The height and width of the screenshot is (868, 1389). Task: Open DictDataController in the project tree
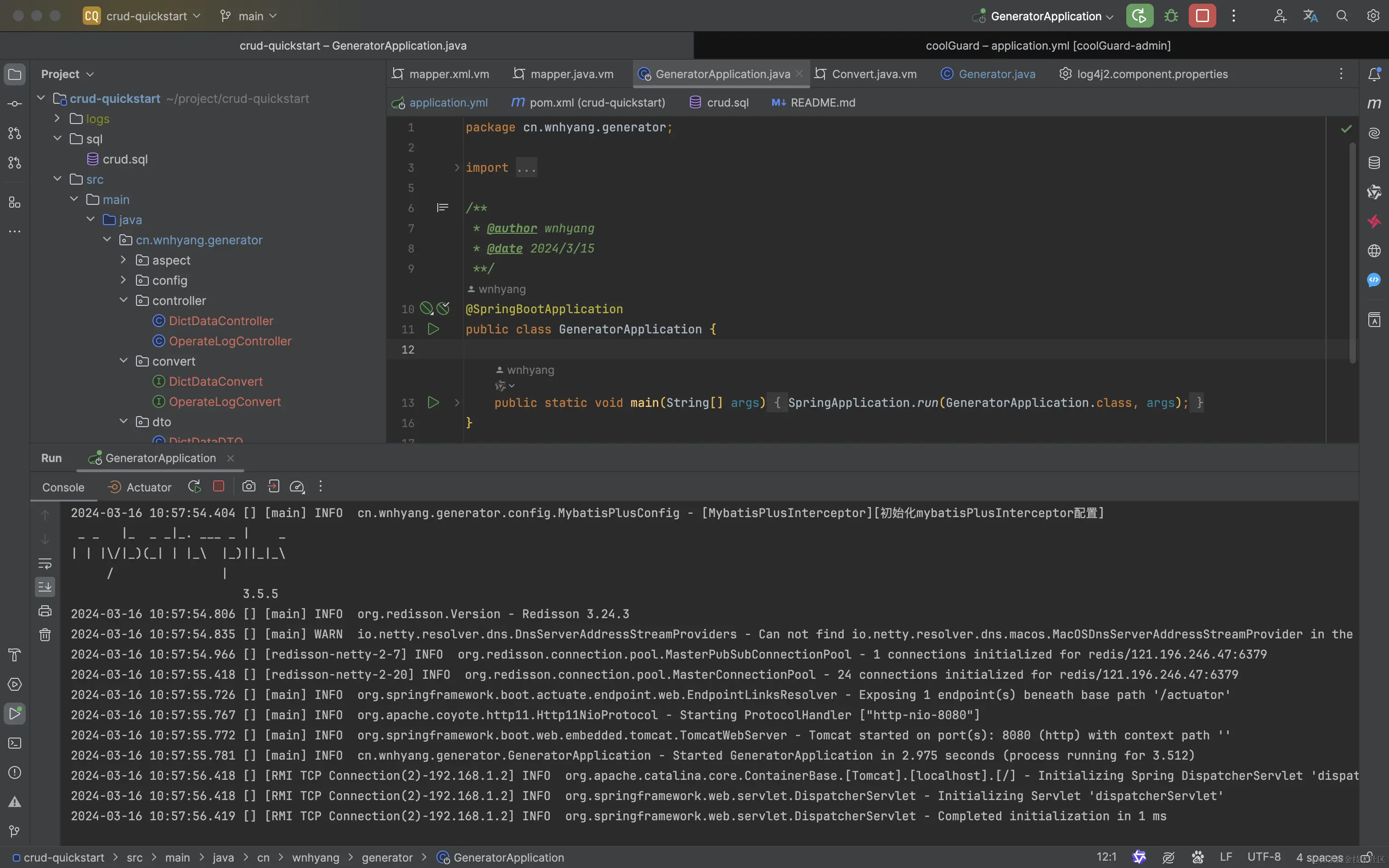click(220, 321)
